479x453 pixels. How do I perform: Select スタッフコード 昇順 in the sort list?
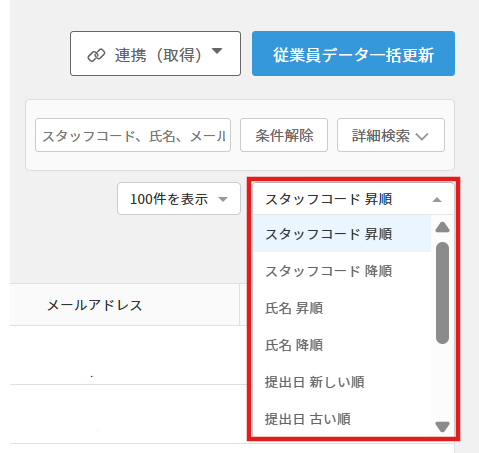click(342, 234)
